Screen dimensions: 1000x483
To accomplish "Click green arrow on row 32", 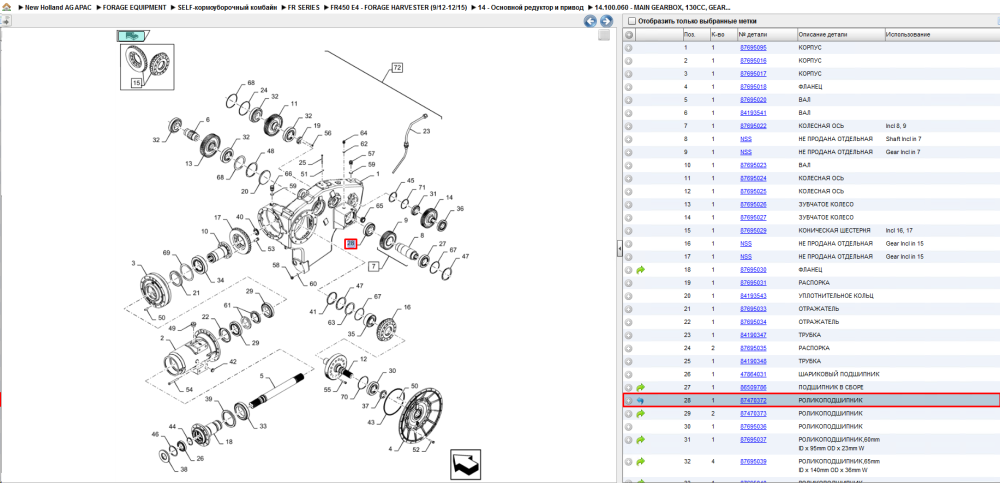I will click(641, 461).
